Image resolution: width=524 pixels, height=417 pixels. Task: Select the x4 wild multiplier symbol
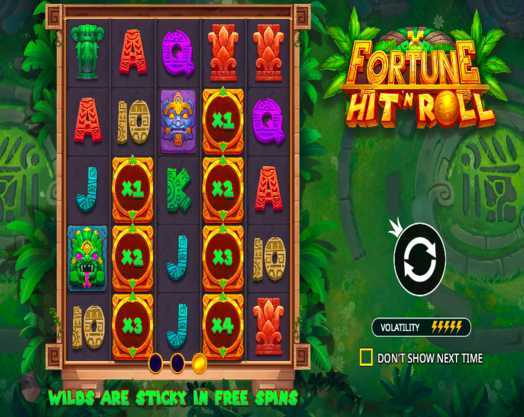point(223,325)
